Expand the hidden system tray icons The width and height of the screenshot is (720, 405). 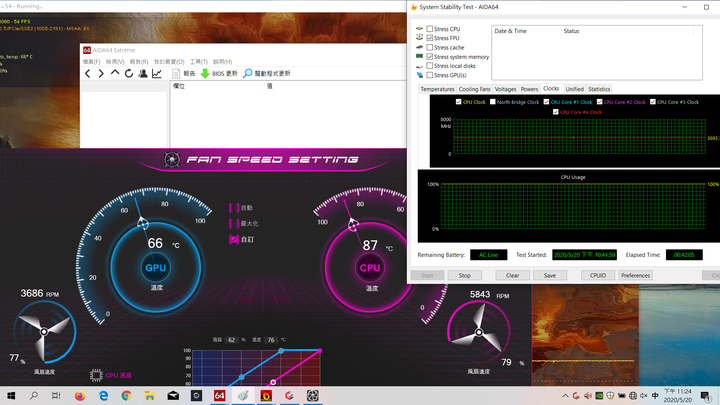click(565, 396)
